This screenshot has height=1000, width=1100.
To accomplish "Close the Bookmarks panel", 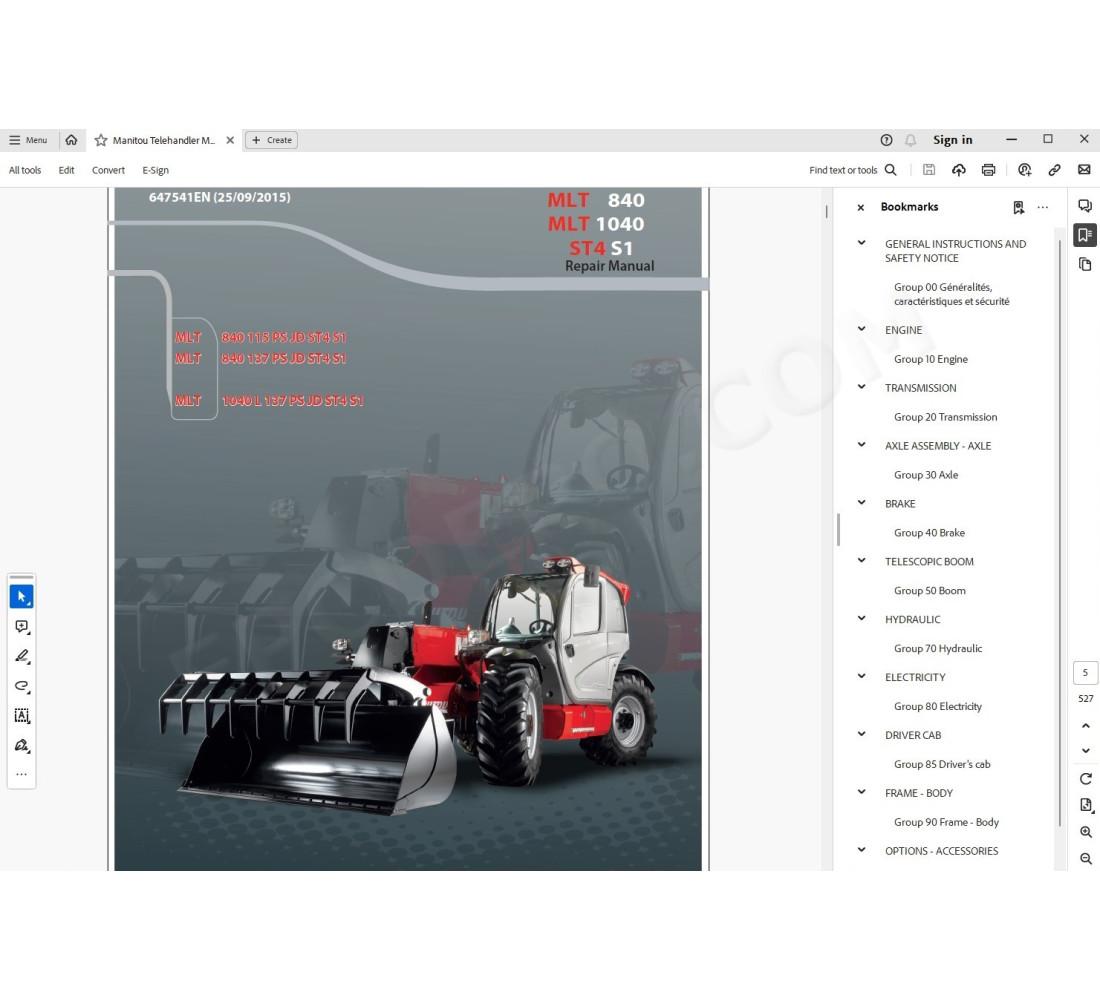I will (x=861, y=208).
